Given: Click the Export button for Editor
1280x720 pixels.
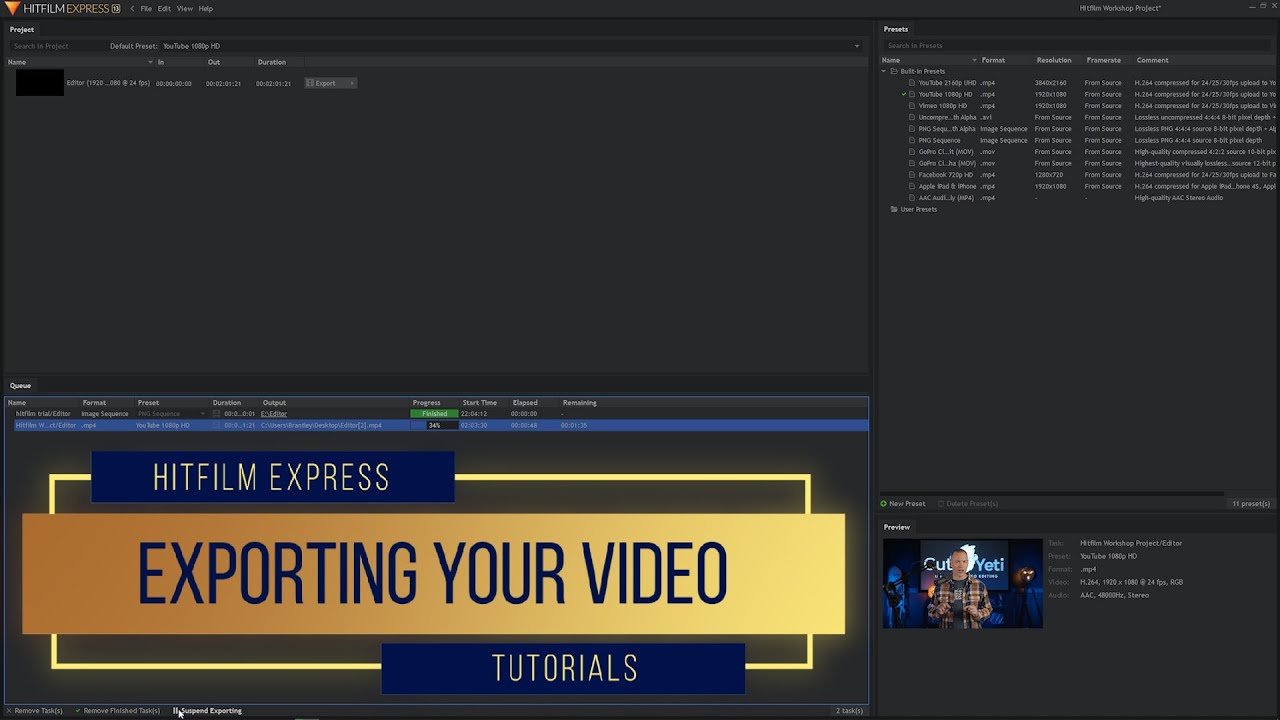Looking at the screenshot, I should coord(325,83).
